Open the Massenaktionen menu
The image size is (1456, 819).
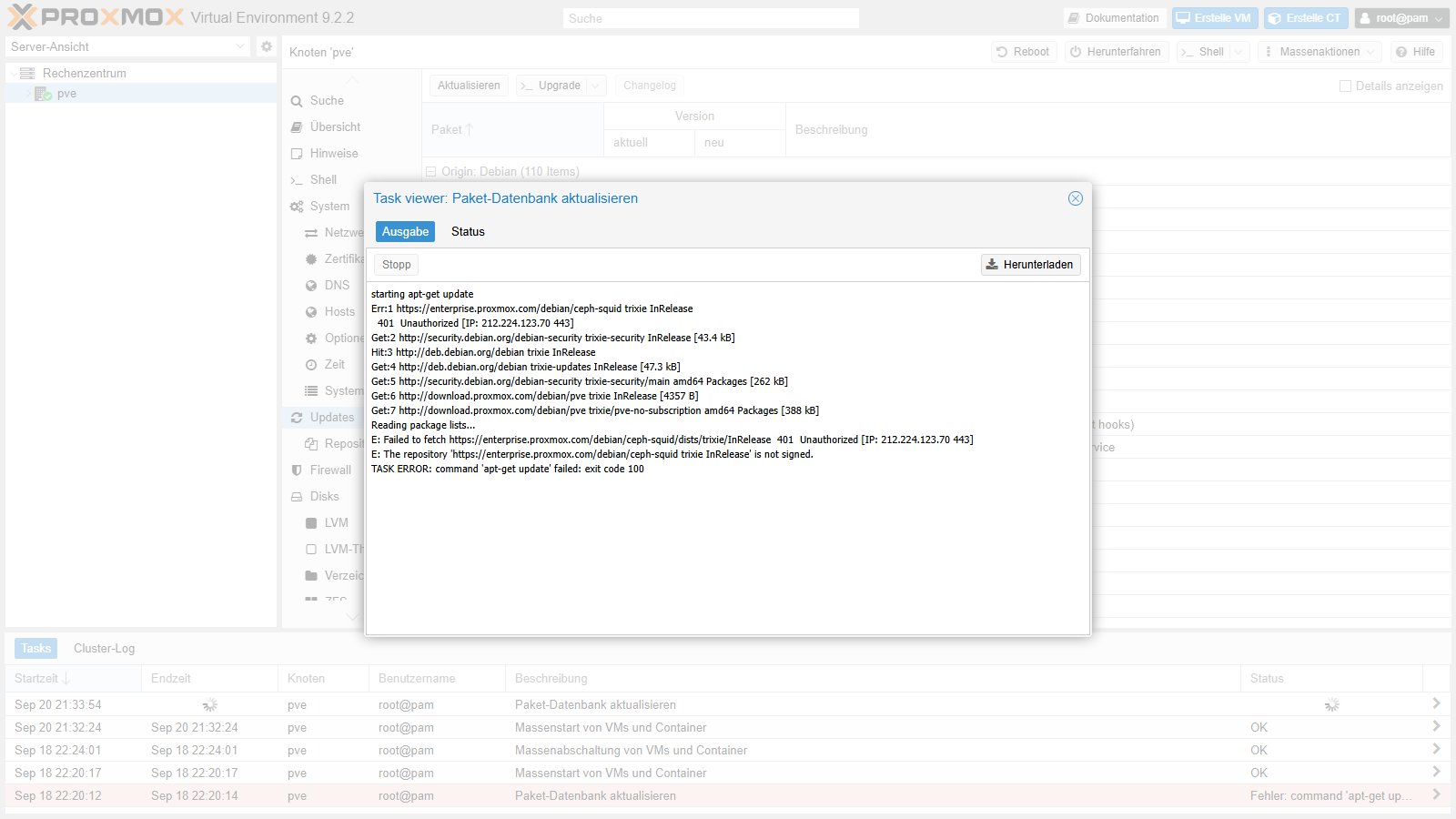click(1319, 52)
